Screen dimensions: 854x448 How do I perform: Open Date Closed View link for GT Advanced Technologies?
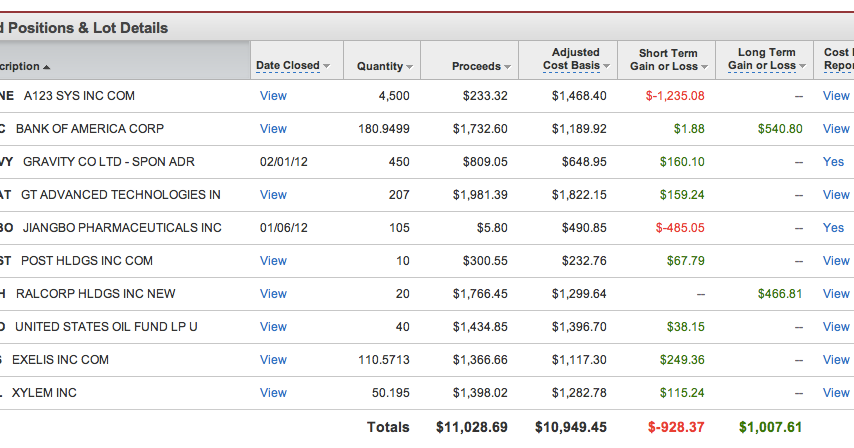pyautogui.click(x=273, y=195)
